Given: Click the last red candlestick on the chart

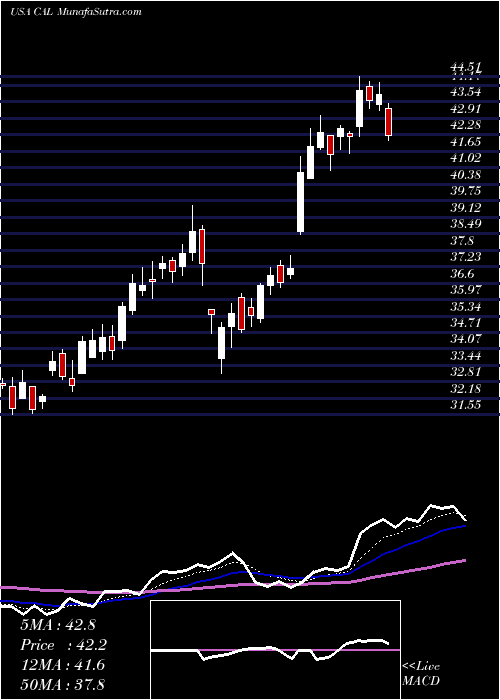Looking at the screenshot, I should (x=388, y=122).
